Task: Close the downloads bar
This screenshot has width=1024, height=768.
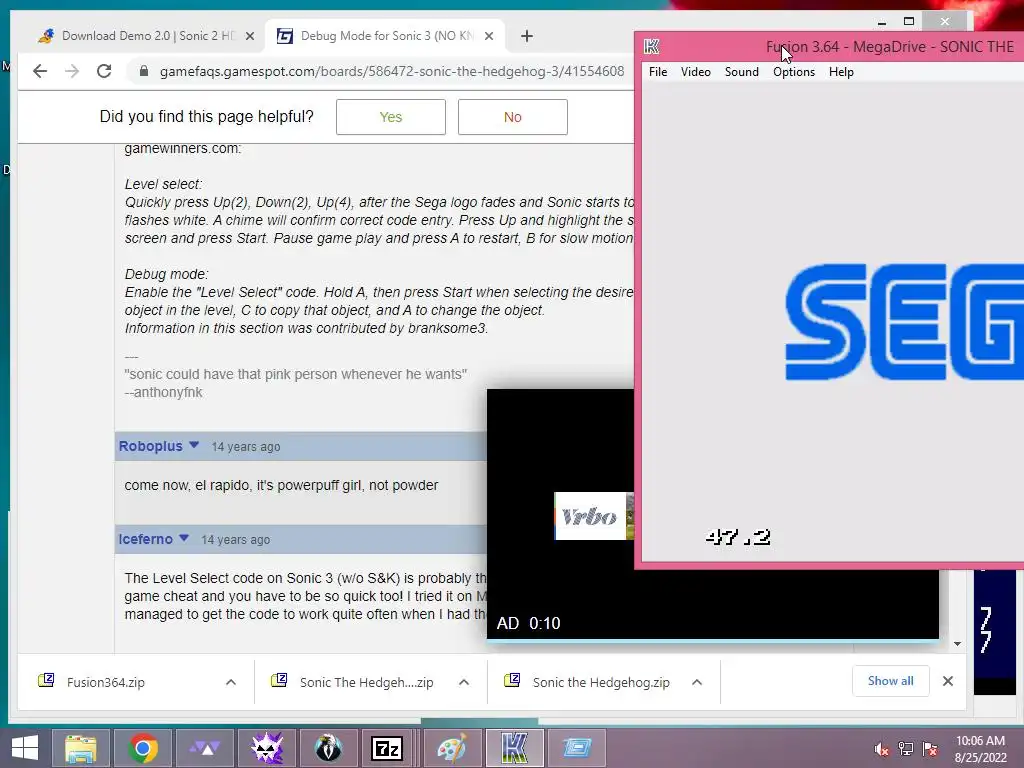Action: point(948,681)
